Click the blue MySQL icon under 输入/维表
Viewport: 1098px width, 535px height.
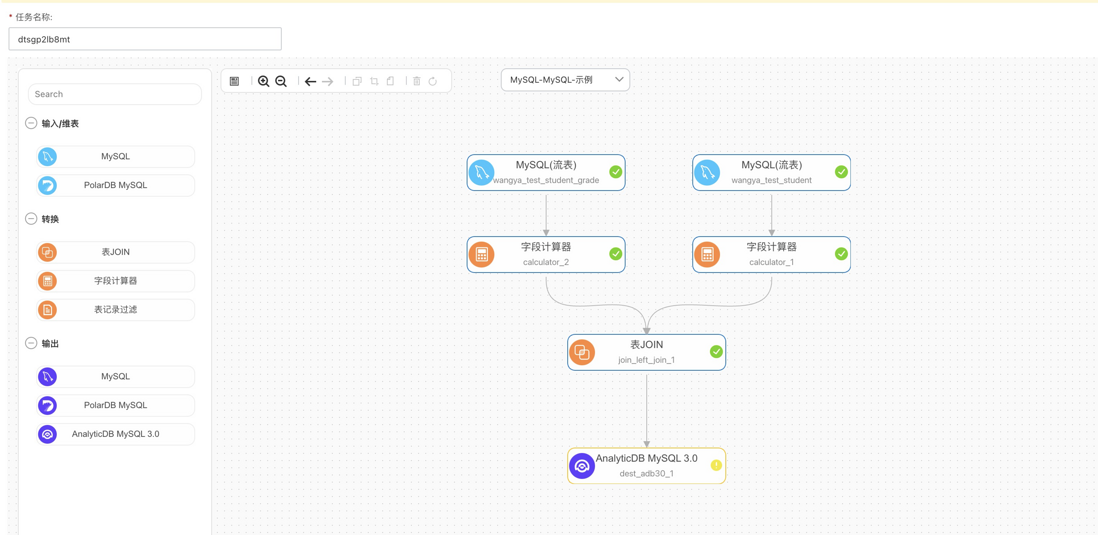[47, 157]
